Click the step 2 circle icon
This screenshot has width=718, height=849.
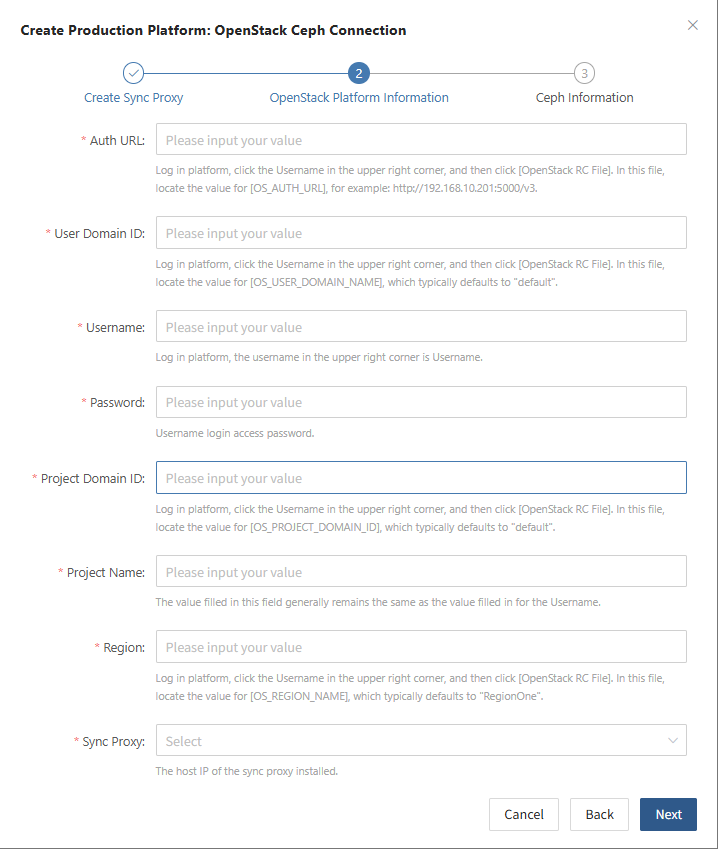coord(358,73)
